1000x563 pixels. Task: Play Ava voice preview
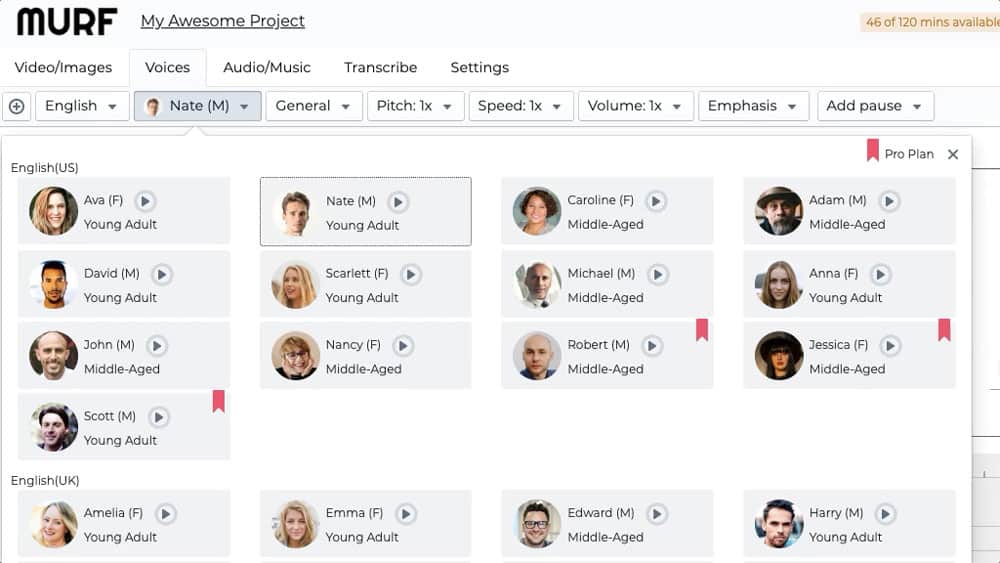pyautogui.click(x=145, y=201)
